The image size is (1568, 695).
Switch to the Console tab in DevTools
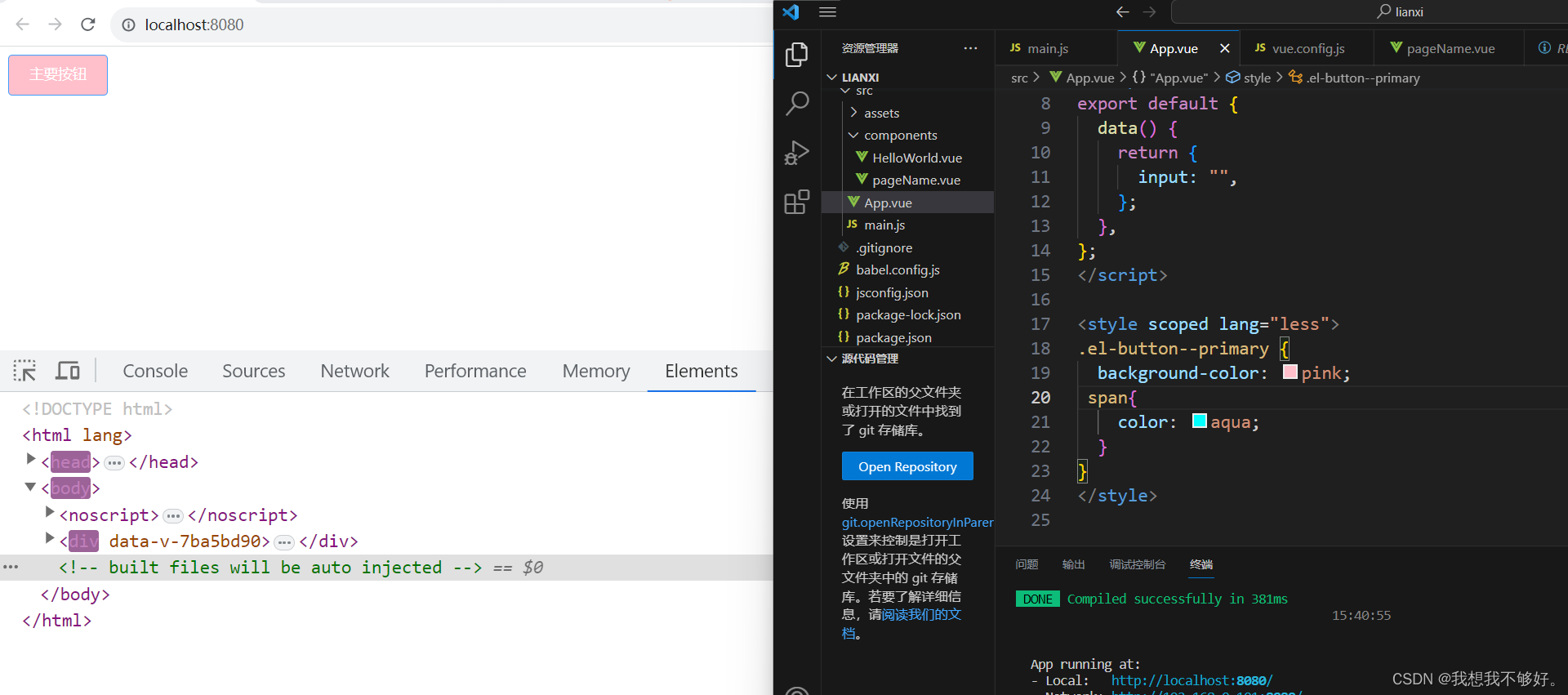tap(155, 371)
